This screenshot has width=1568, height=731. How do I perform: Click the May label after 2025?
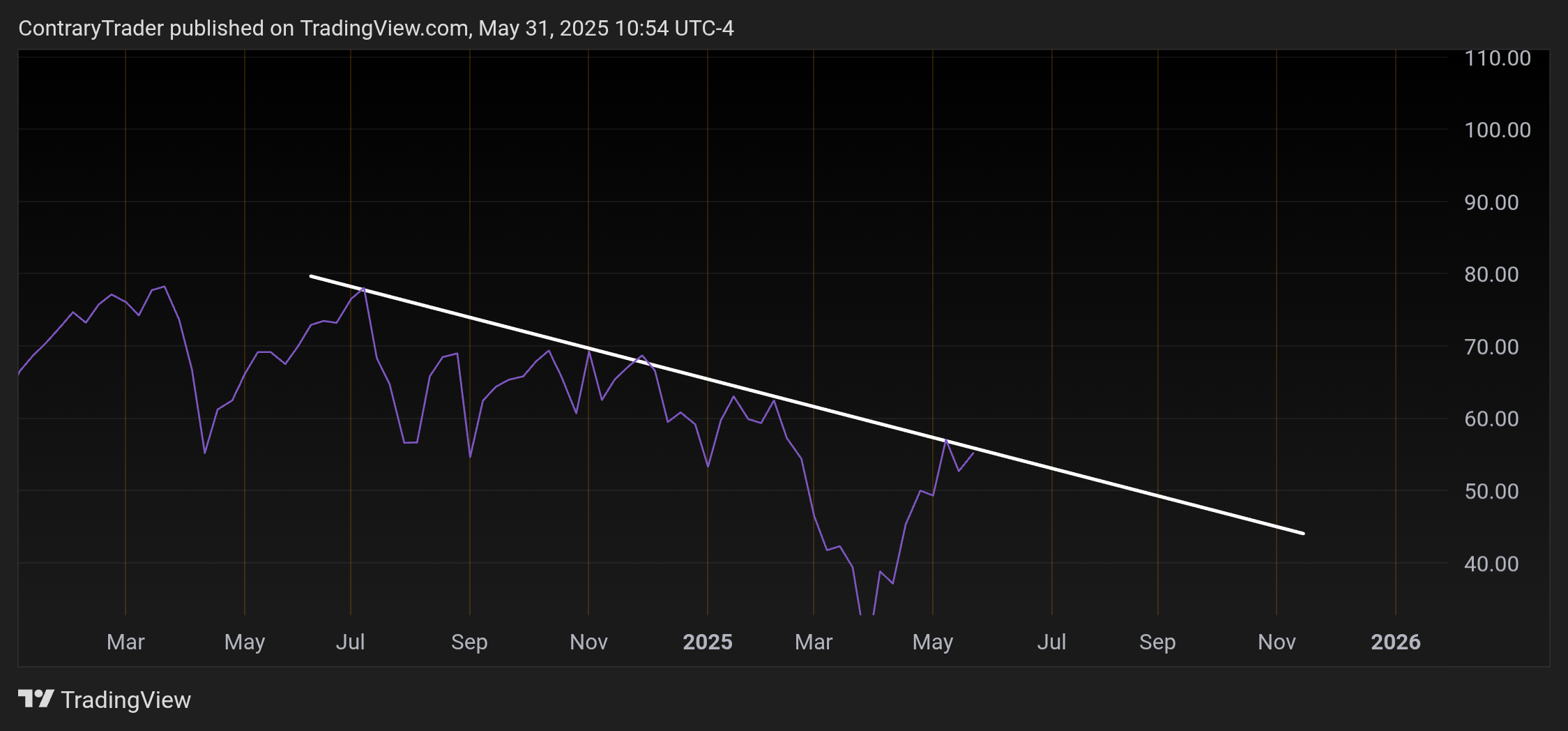coord(933,642)
